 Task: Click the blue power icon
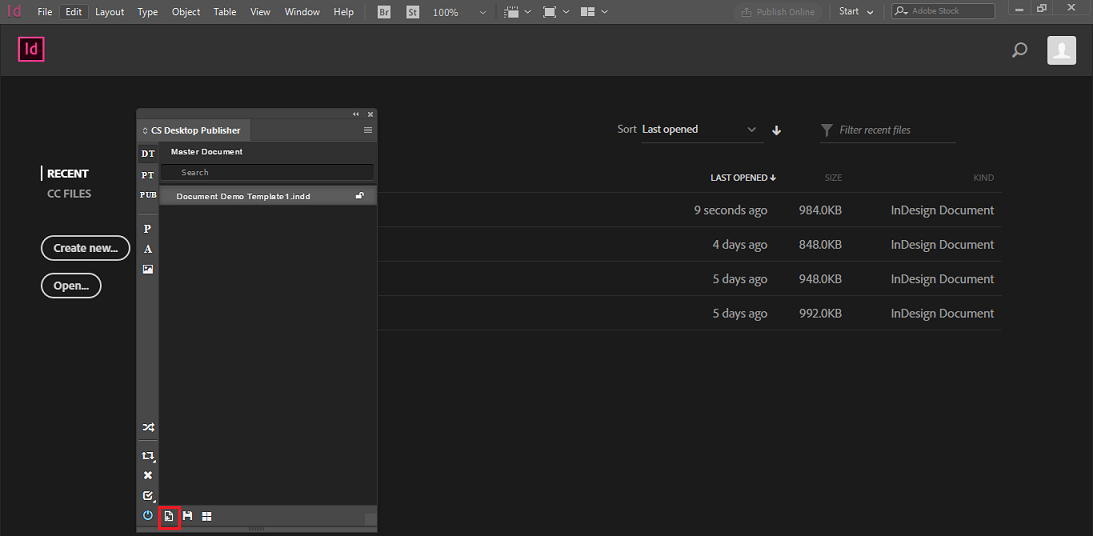pos(148,516)
